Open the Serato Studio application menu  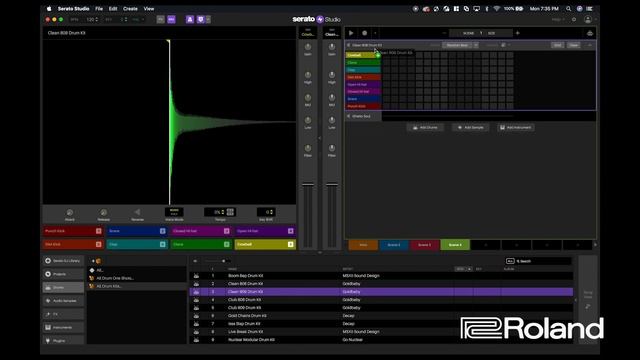point(73,9)
